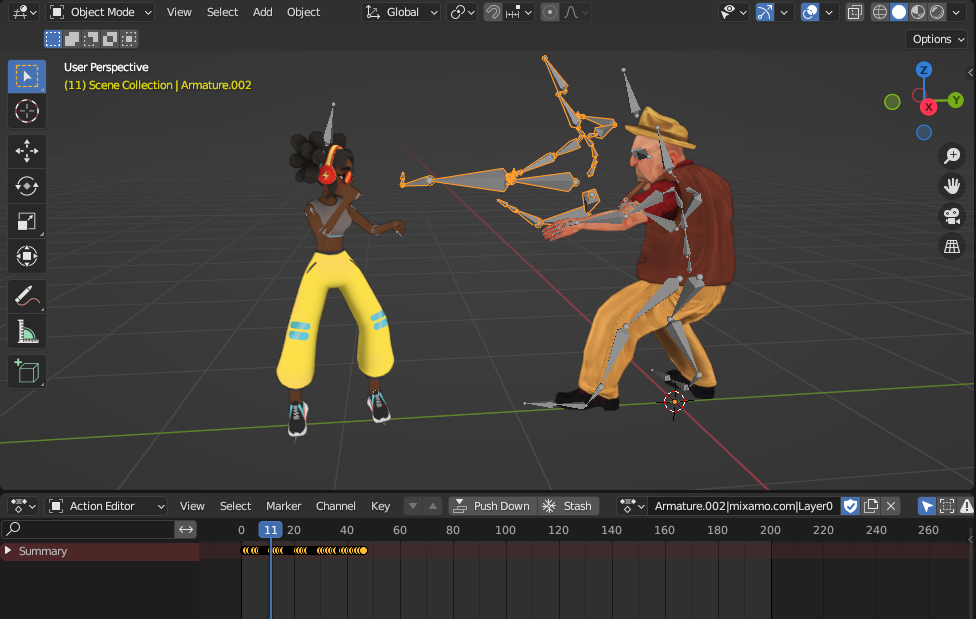Select the Annotate pencil tool
976x619 pixels.
27,296
